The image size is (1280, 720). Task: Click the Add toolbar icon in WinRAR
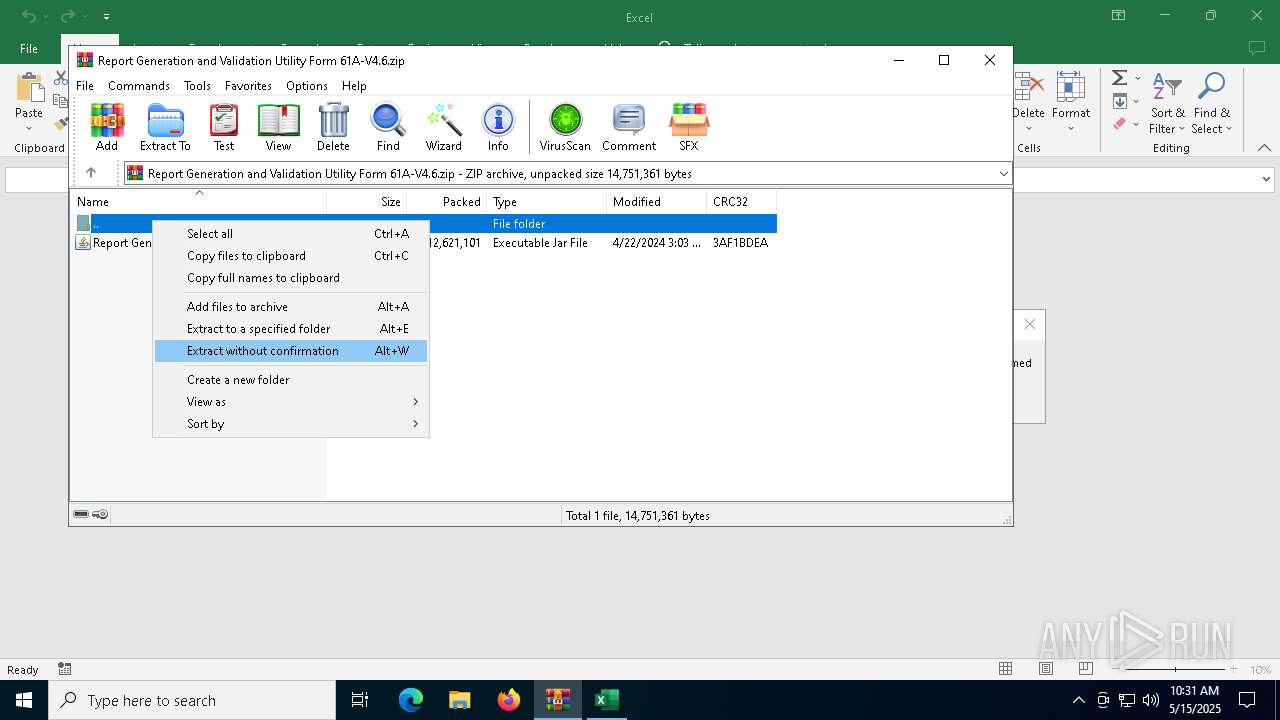[x=107, y=127]
